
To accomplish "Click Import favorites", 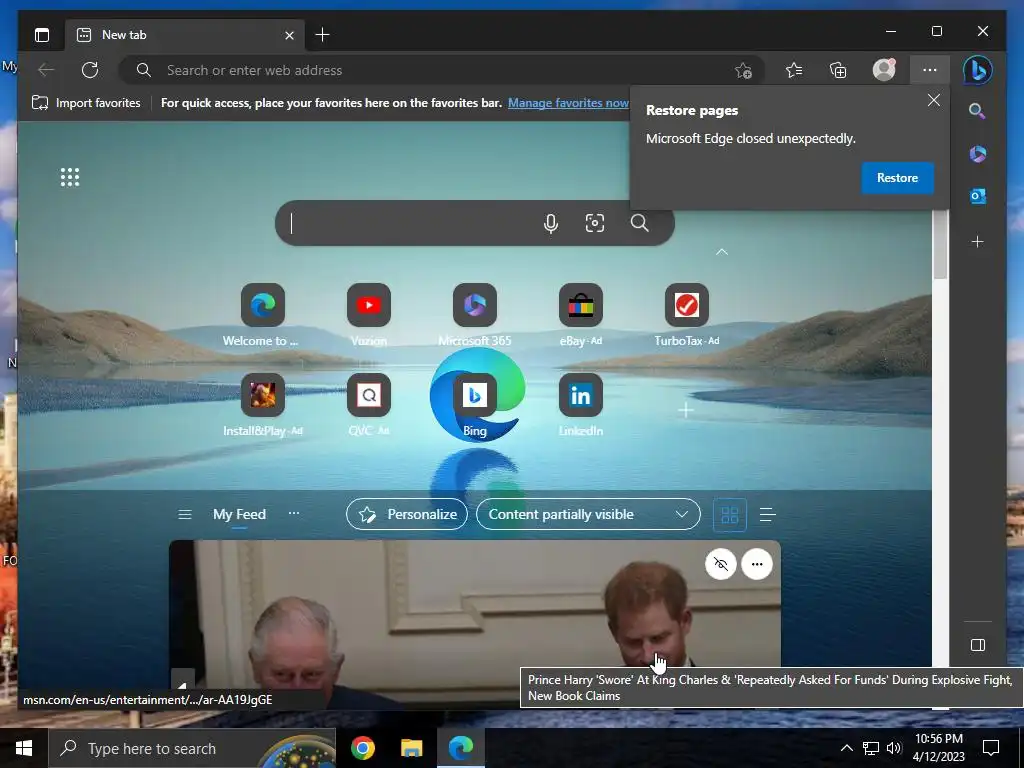I will click(86, 103).
